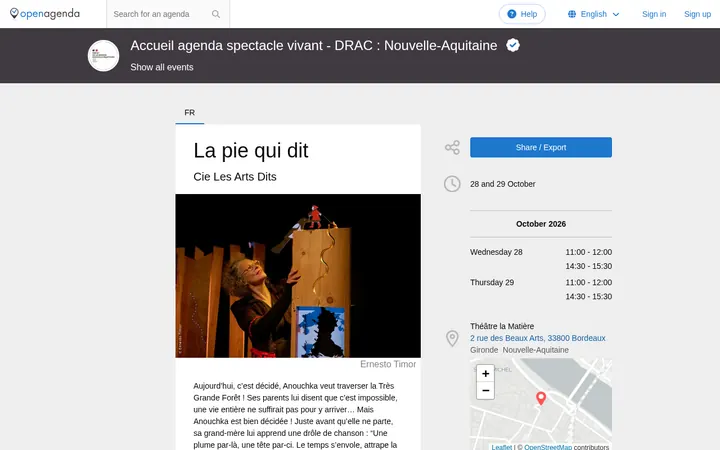Click 'Wednesday 28' in the schedule
Viewport: 720px width, 450px height.
point(496,252)
